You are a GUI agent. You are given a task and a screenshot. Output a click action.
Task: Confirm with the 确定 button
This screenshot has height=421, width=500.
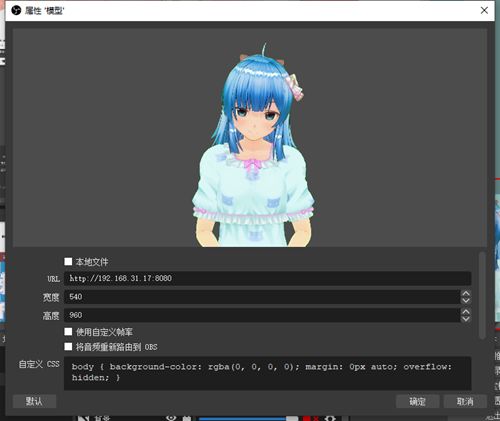(x=417, y=401)
